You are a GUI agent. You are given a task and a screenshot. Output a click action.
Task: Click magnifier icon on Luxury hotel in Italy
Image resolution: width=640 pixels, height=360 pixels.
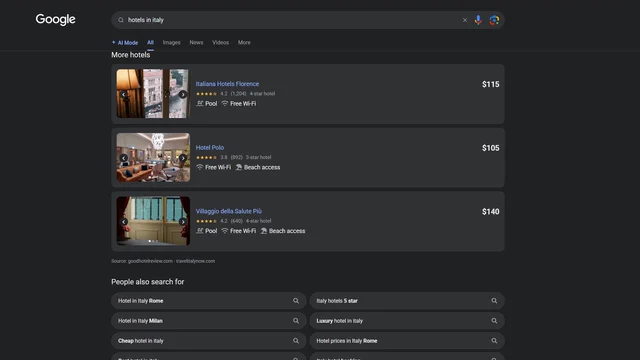coord(494,321)
